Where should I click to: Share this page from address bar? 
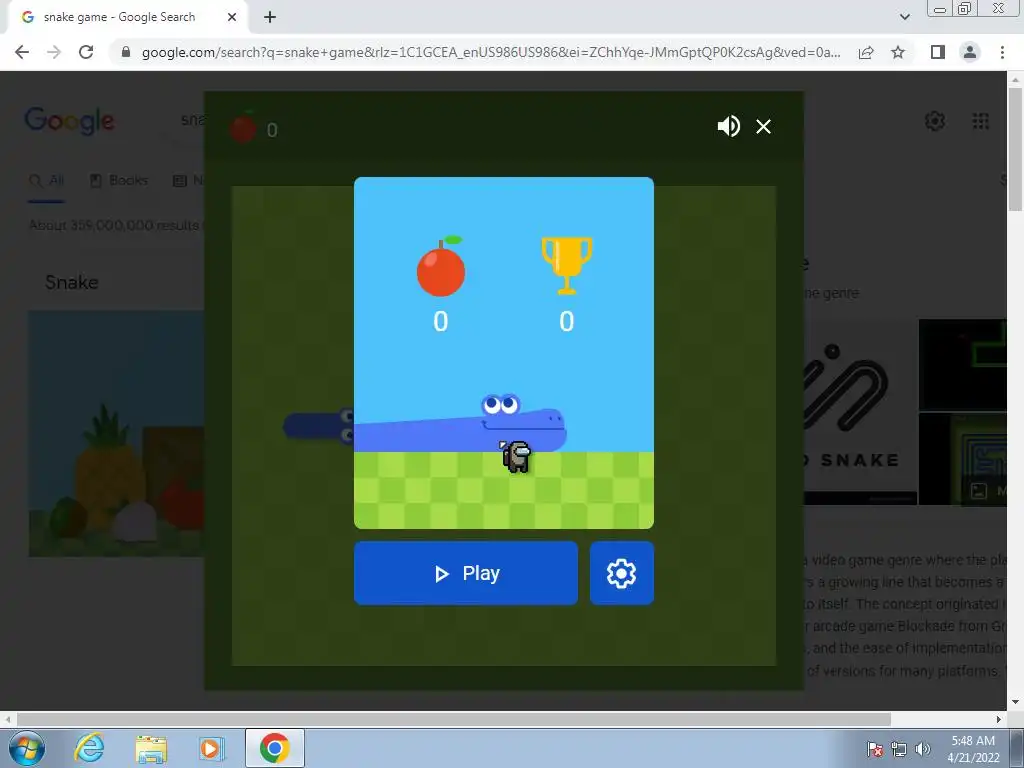point(866,52)
